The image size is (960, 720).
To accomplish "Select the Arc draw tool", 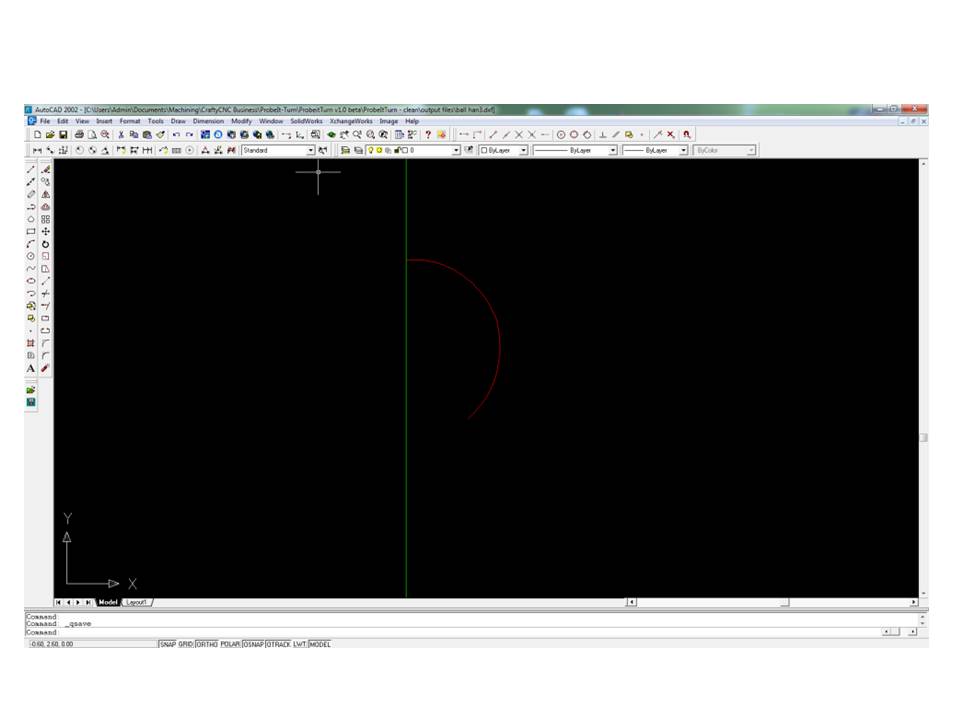I will tap(31, 244).
